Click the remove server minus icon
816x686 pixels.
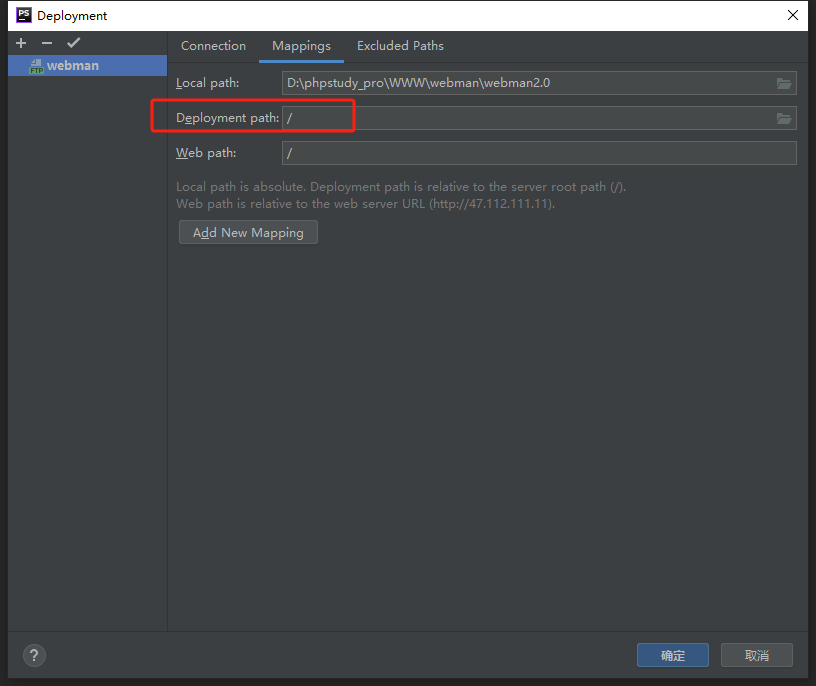click(x=46, y=43)
